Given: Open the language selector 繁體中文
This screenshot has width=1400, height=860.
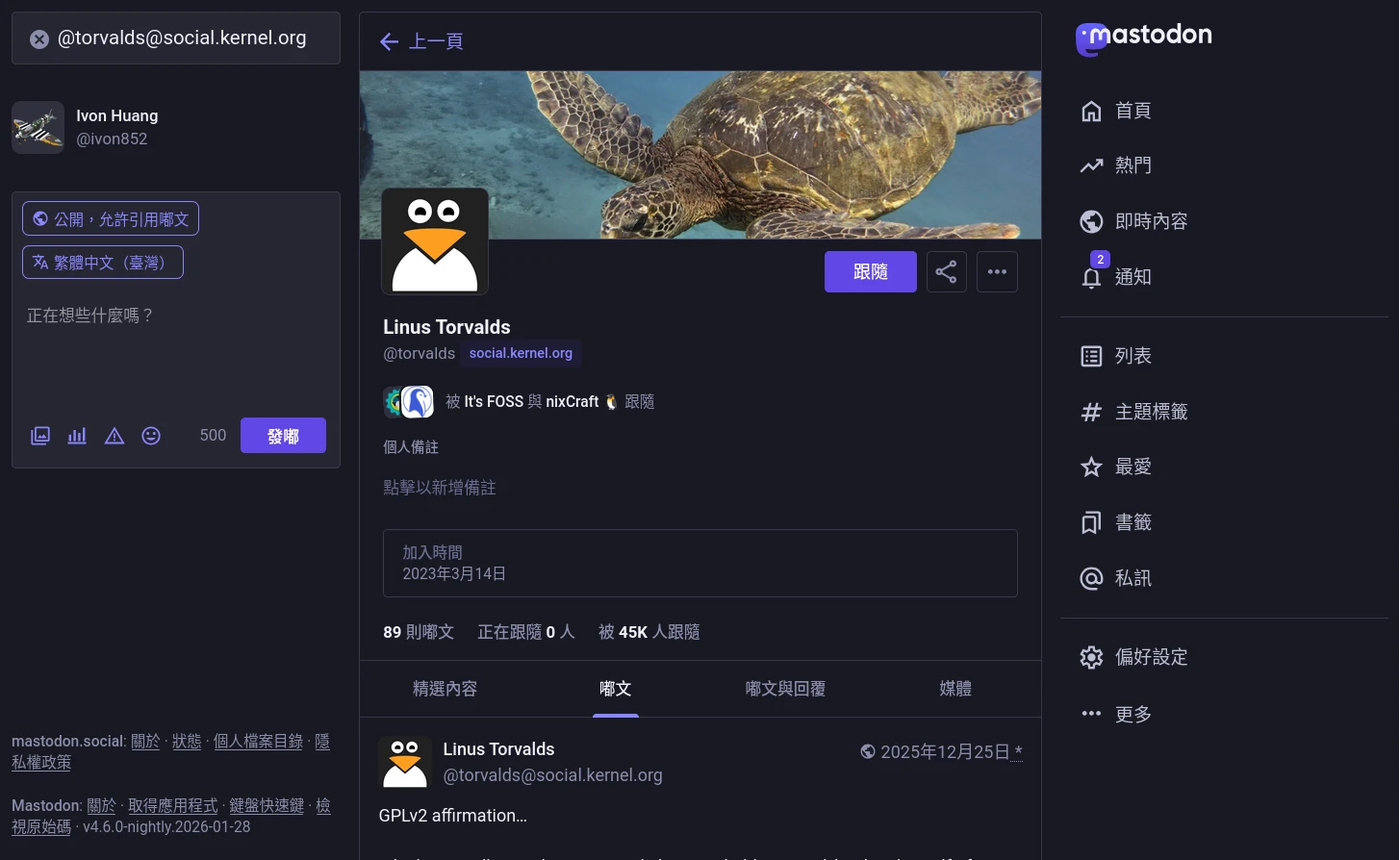Looking at the screenshot, I should tap(103, 263).
